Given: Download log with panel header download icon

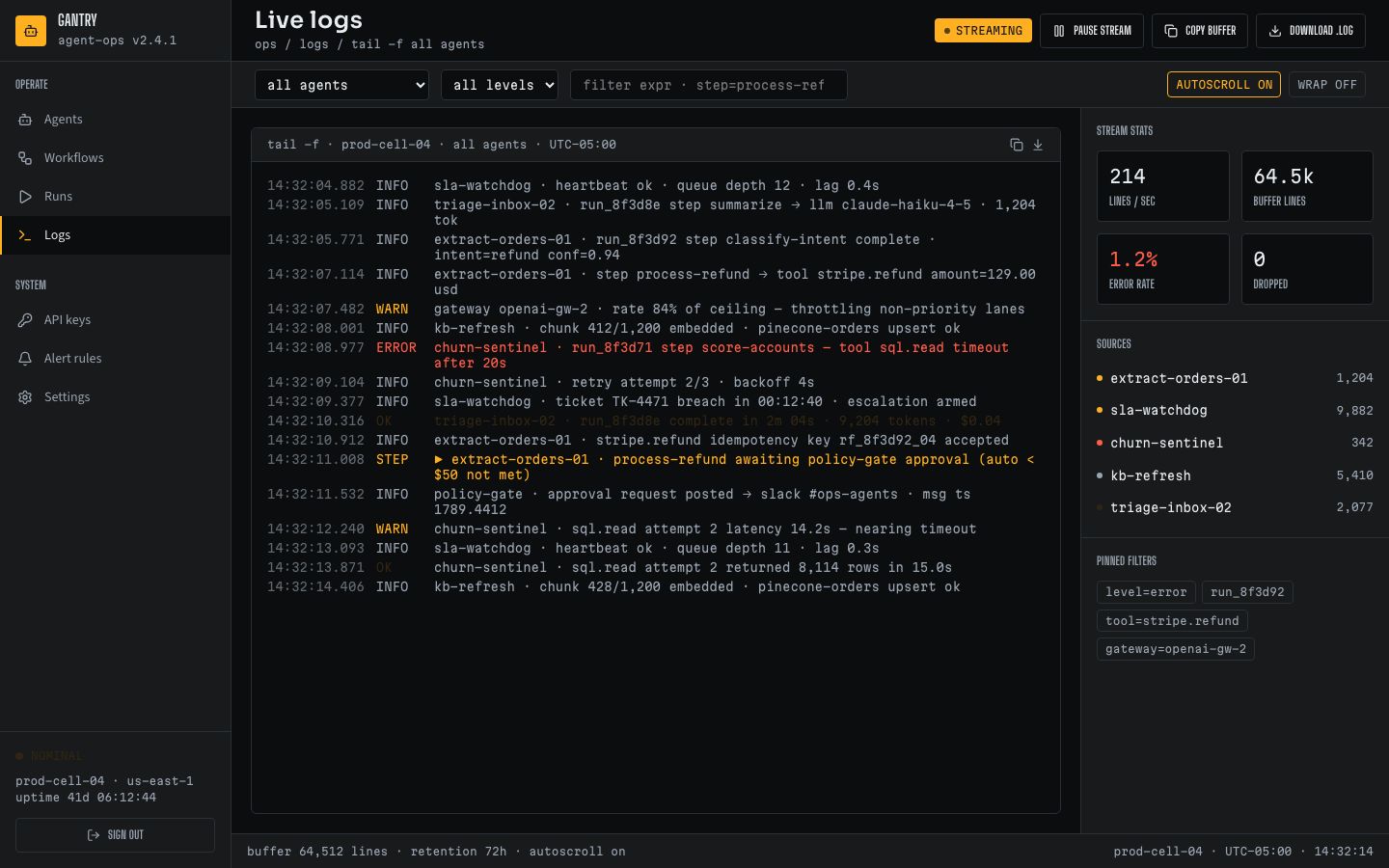Looking at the screenshot, I should tap(1038, 145).
